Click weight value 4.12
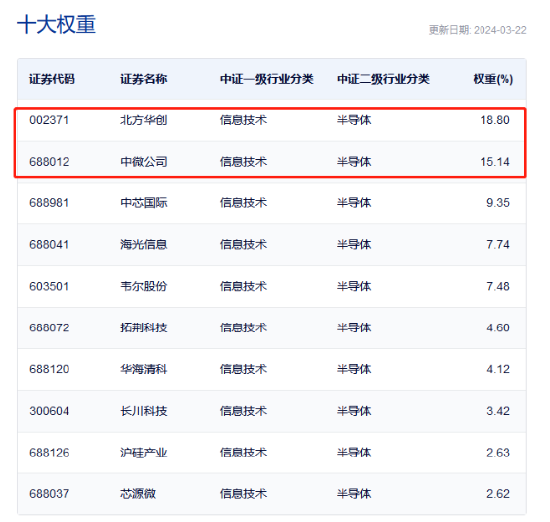 [x=498, y=369]
